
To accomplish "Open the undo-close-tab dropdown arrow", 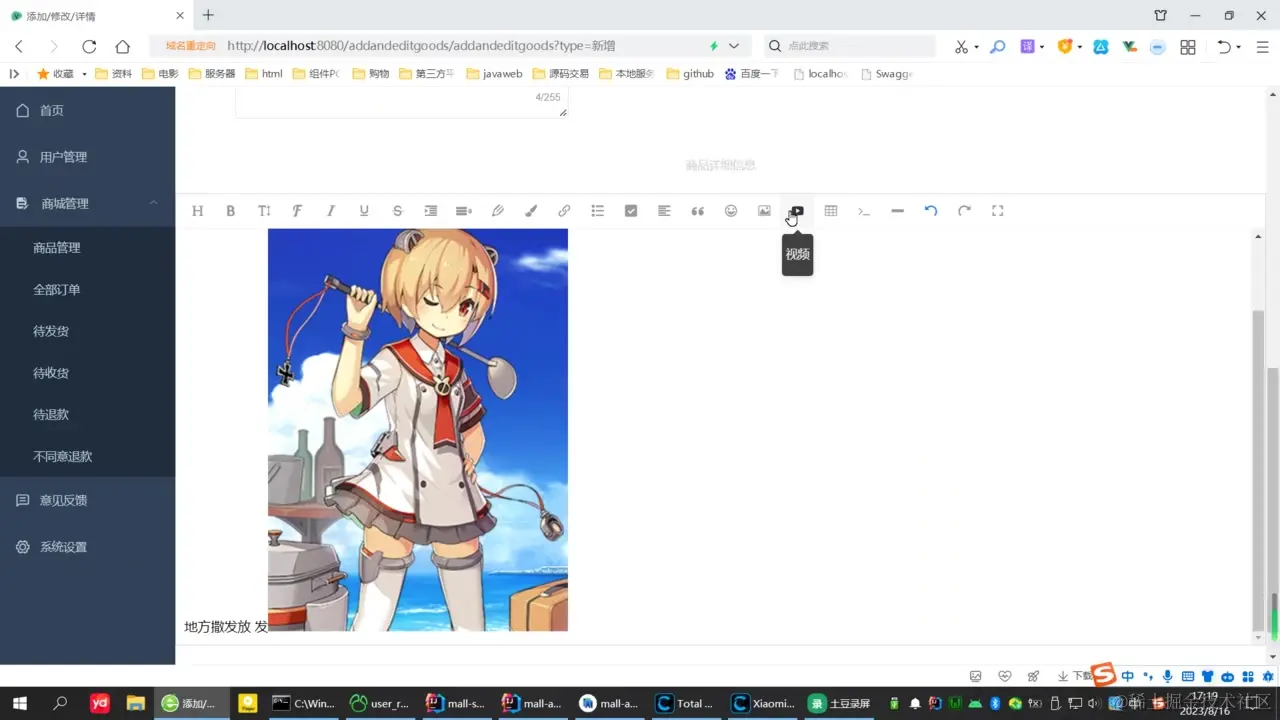I will 1238,47.
